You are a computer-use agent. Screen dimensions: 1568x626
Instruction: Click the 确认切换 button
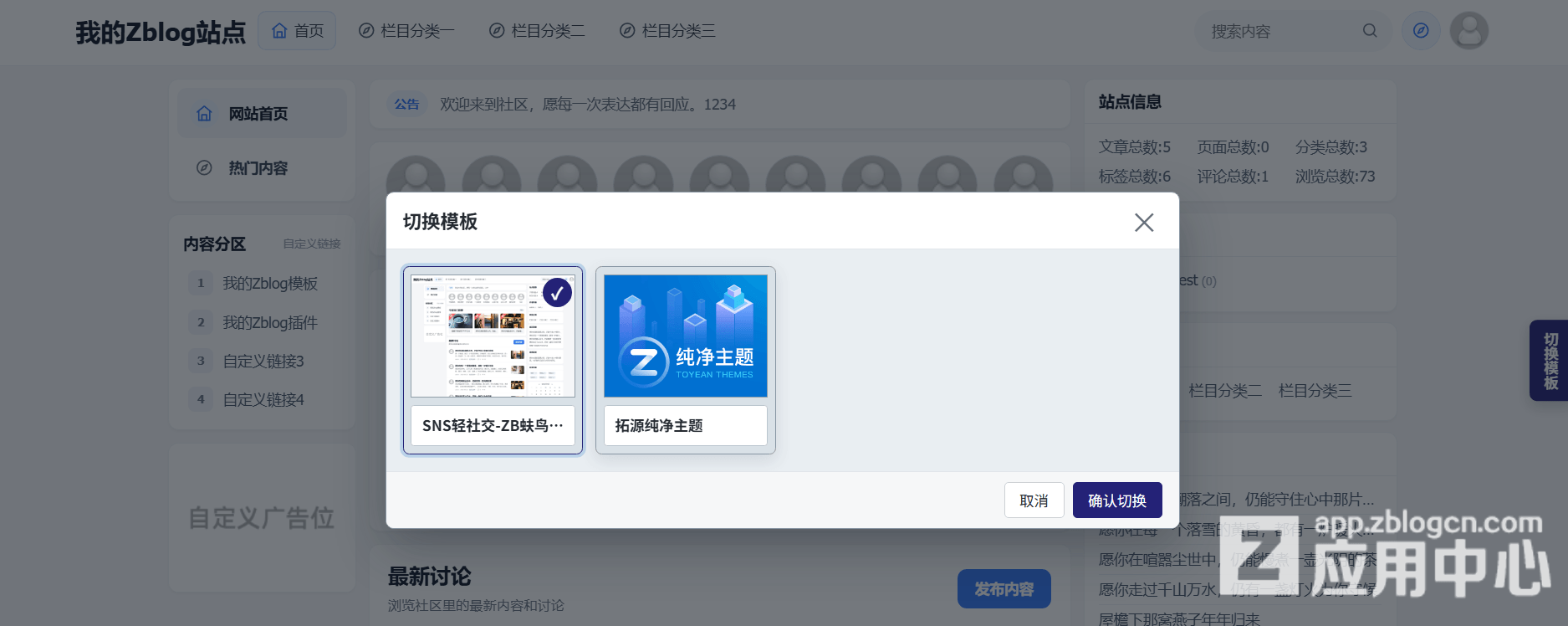click(x=1117, y=500)
